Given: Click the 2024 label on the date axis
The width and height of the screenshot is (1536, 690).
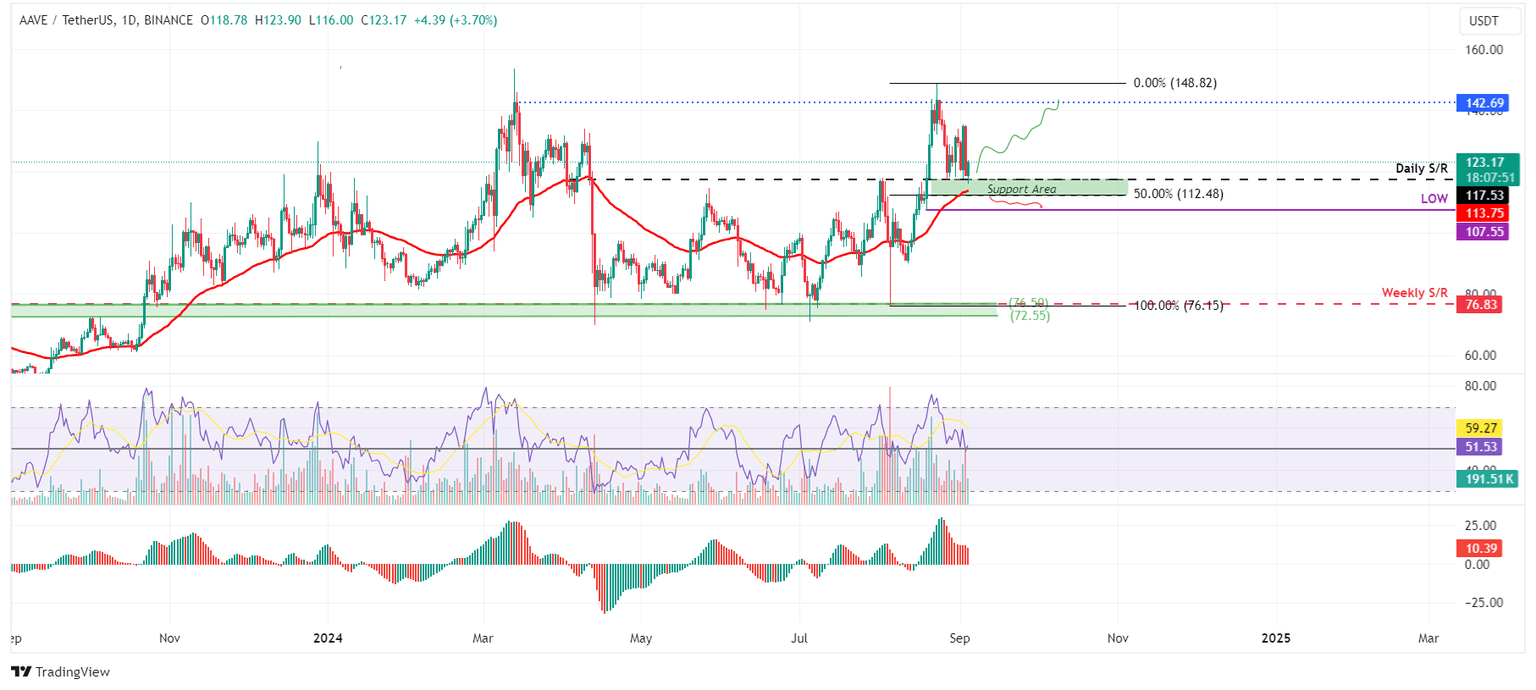Looking at the screenshot, I should 328,638.
